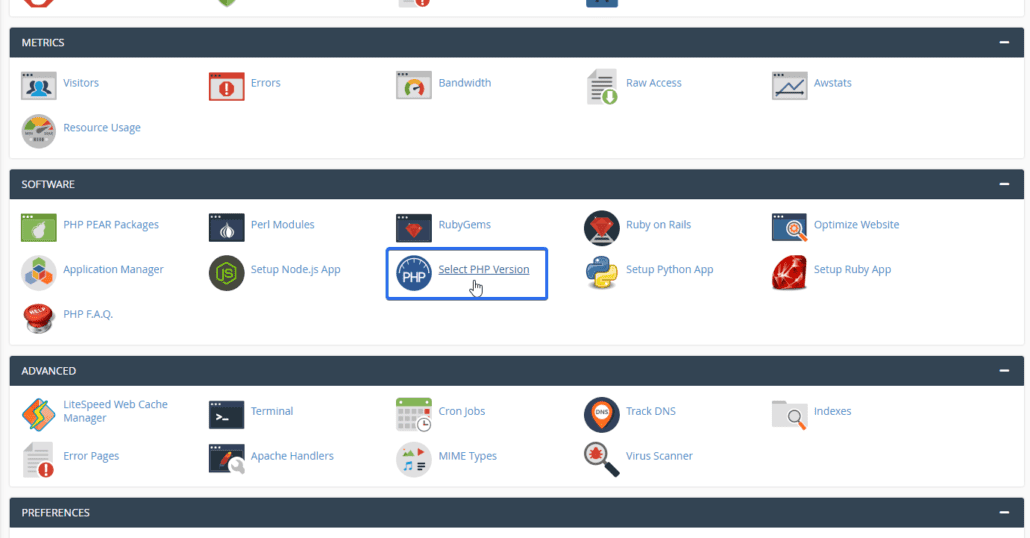Click the METRICS section header title
The image size is (1030, 538).
coord(43,43)
